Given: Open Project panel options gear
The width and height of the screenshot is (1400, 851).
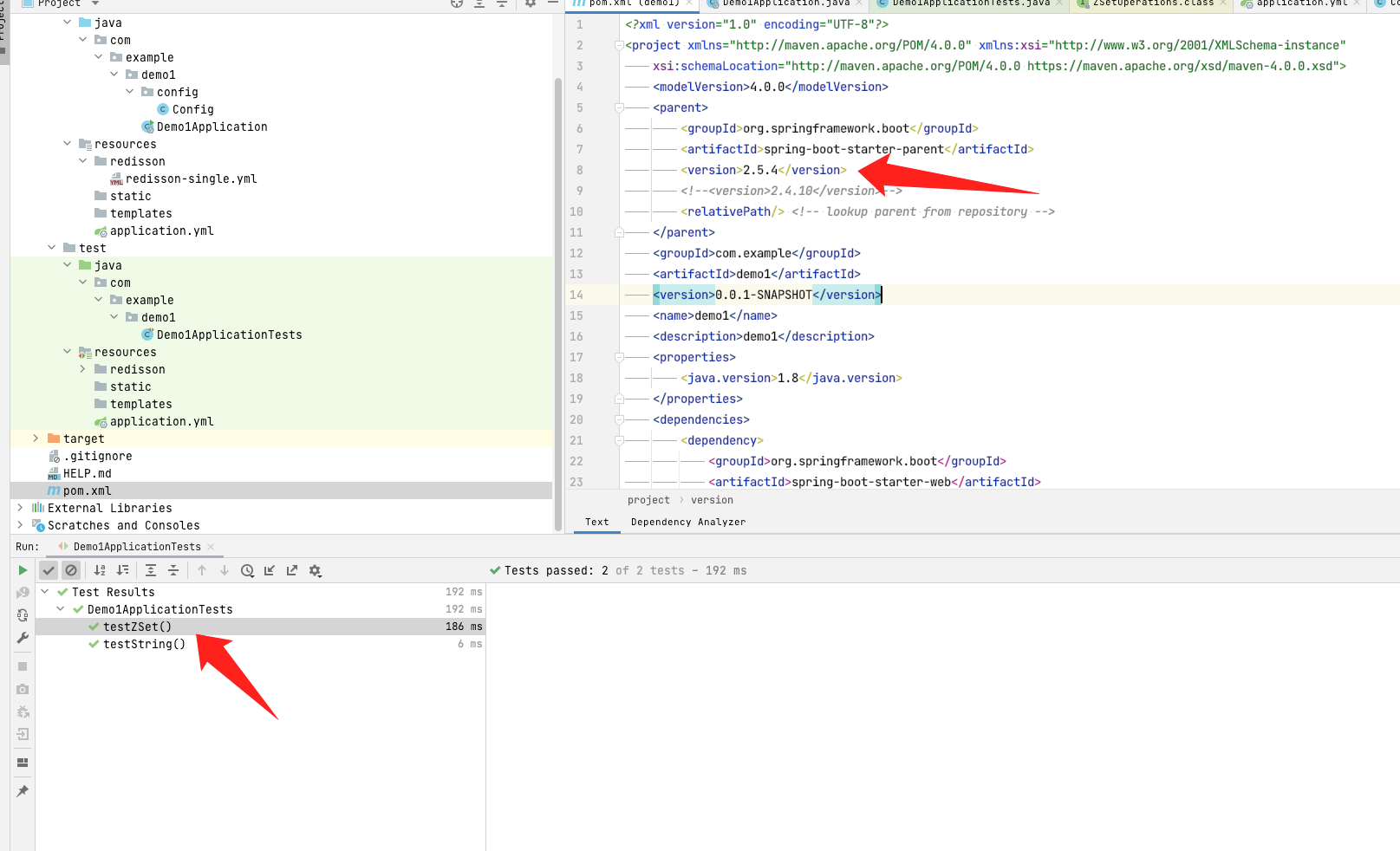Looking at the screenshot, I should 531,3.
